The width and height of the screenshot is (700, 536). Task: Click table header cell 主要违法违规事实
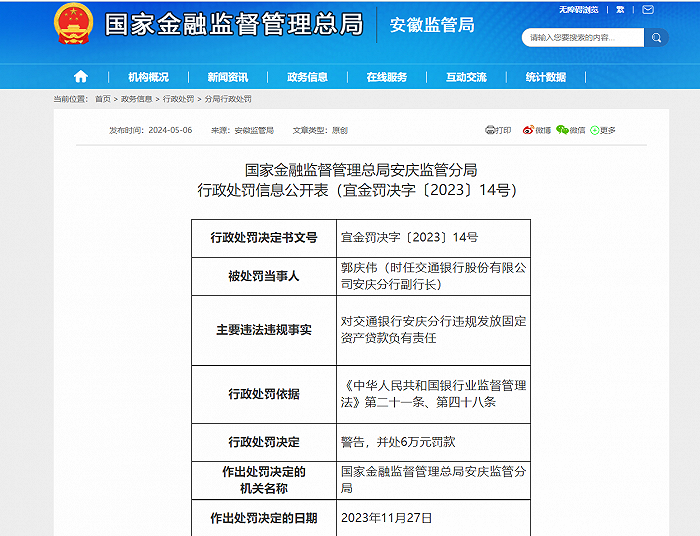point(264,330)
